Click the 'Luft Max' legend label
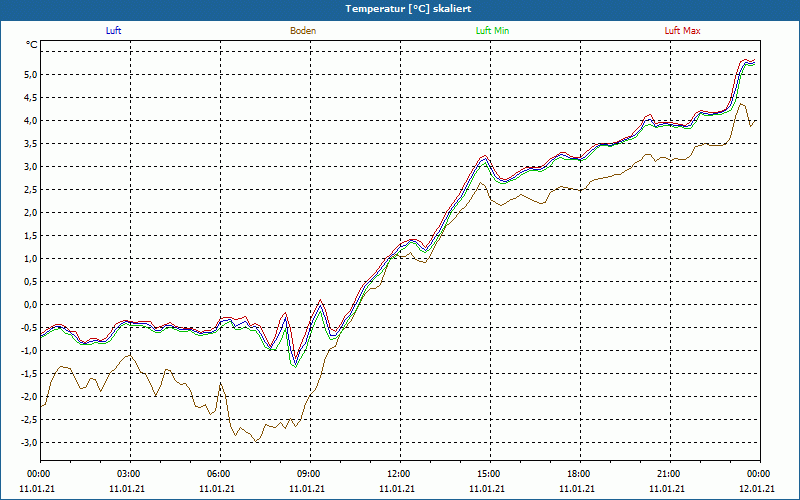Viewport: 800px width, 500px height. point(682,31)
